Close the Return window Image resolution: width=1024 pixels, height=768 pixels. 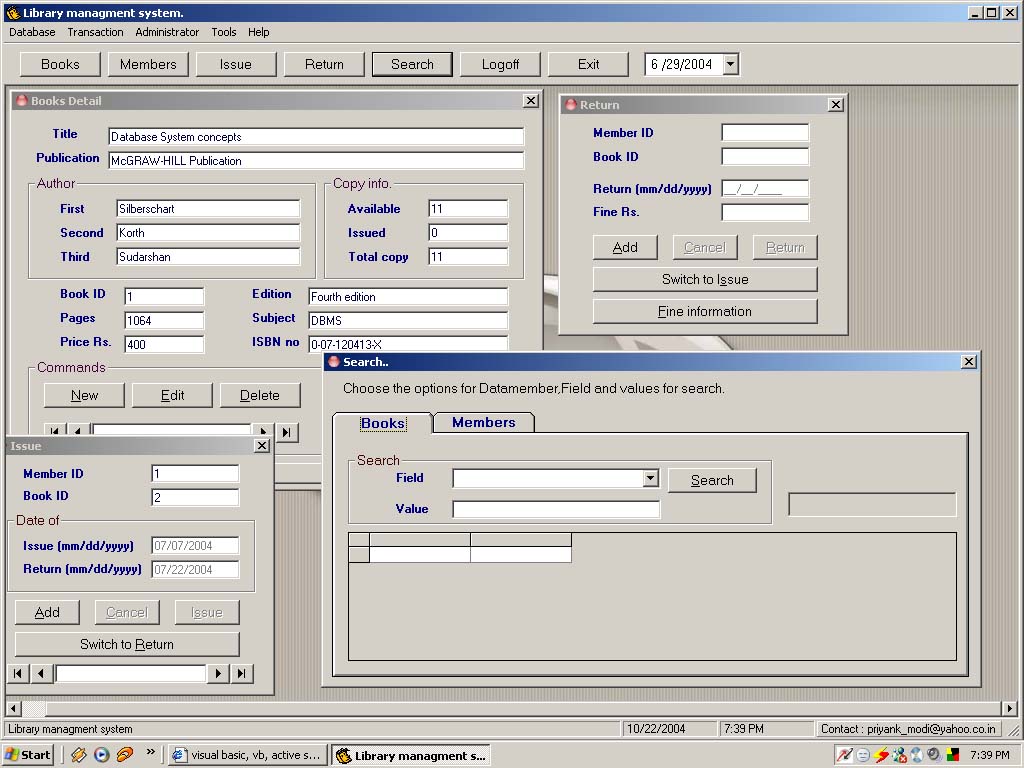click(836, 105)
